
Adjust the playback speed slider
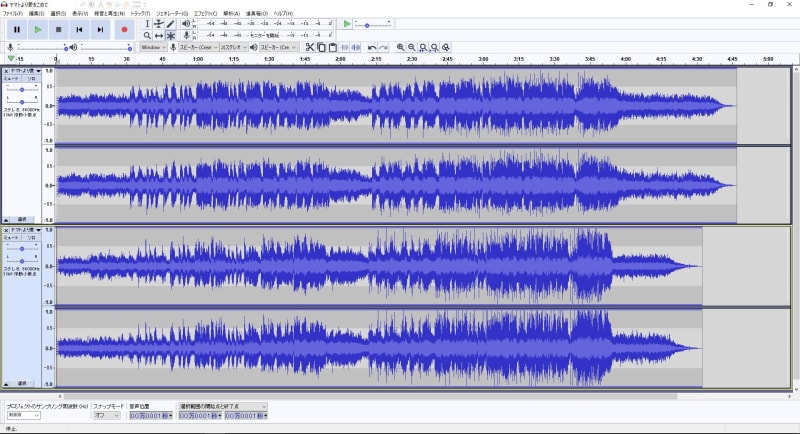373,24
